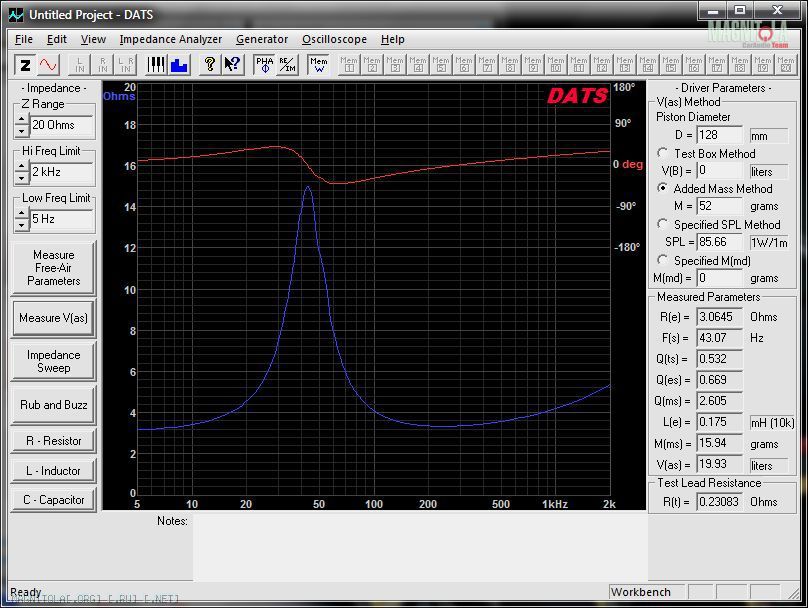The height and width of the screenshot is (608, 808).
Task: Select the Specified M(md) radio button
Action: (663, 260)
